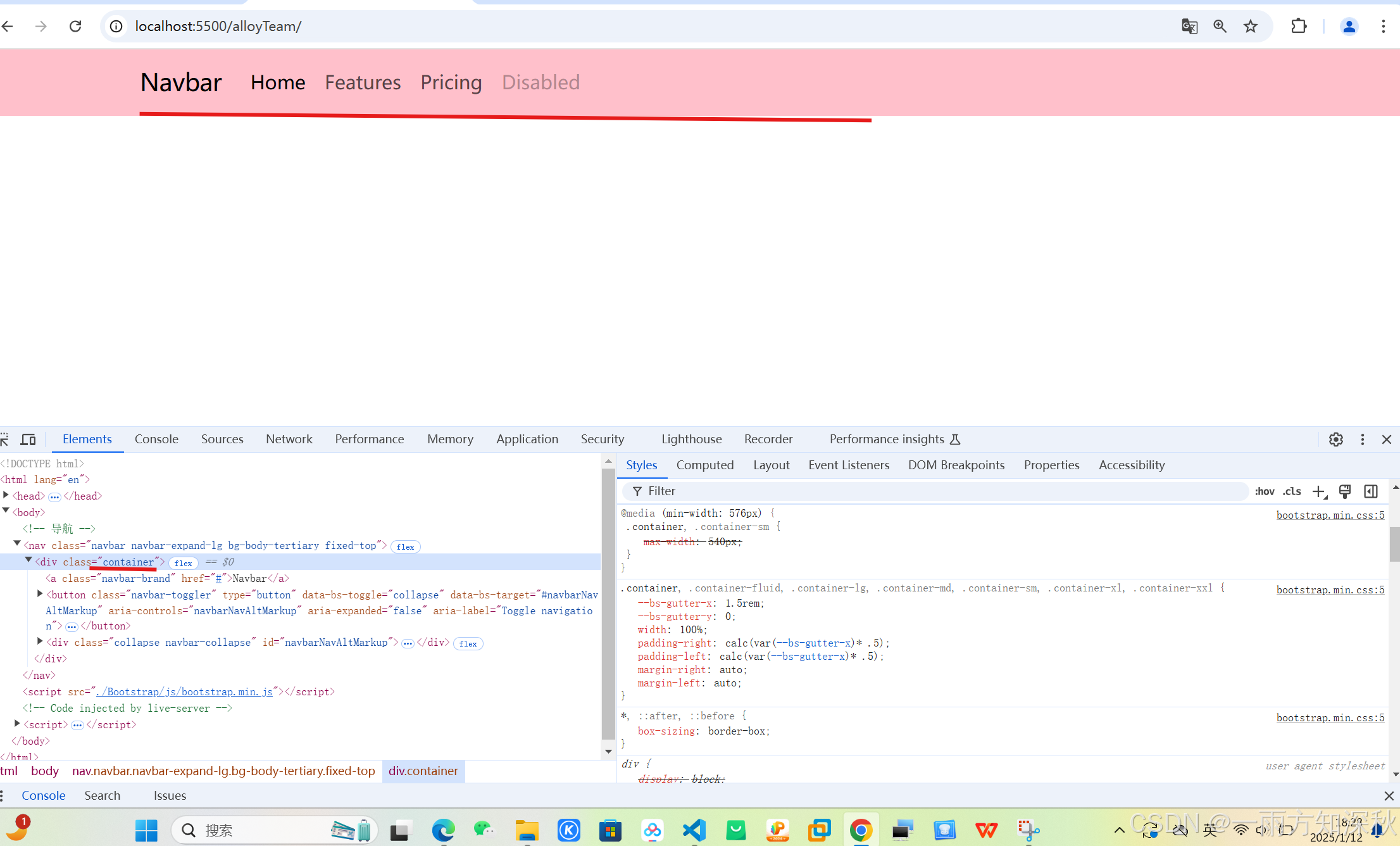This screenshot has height=846, width=1400.
Task: Go back using the browser back arrow
Action: point(8,26)
